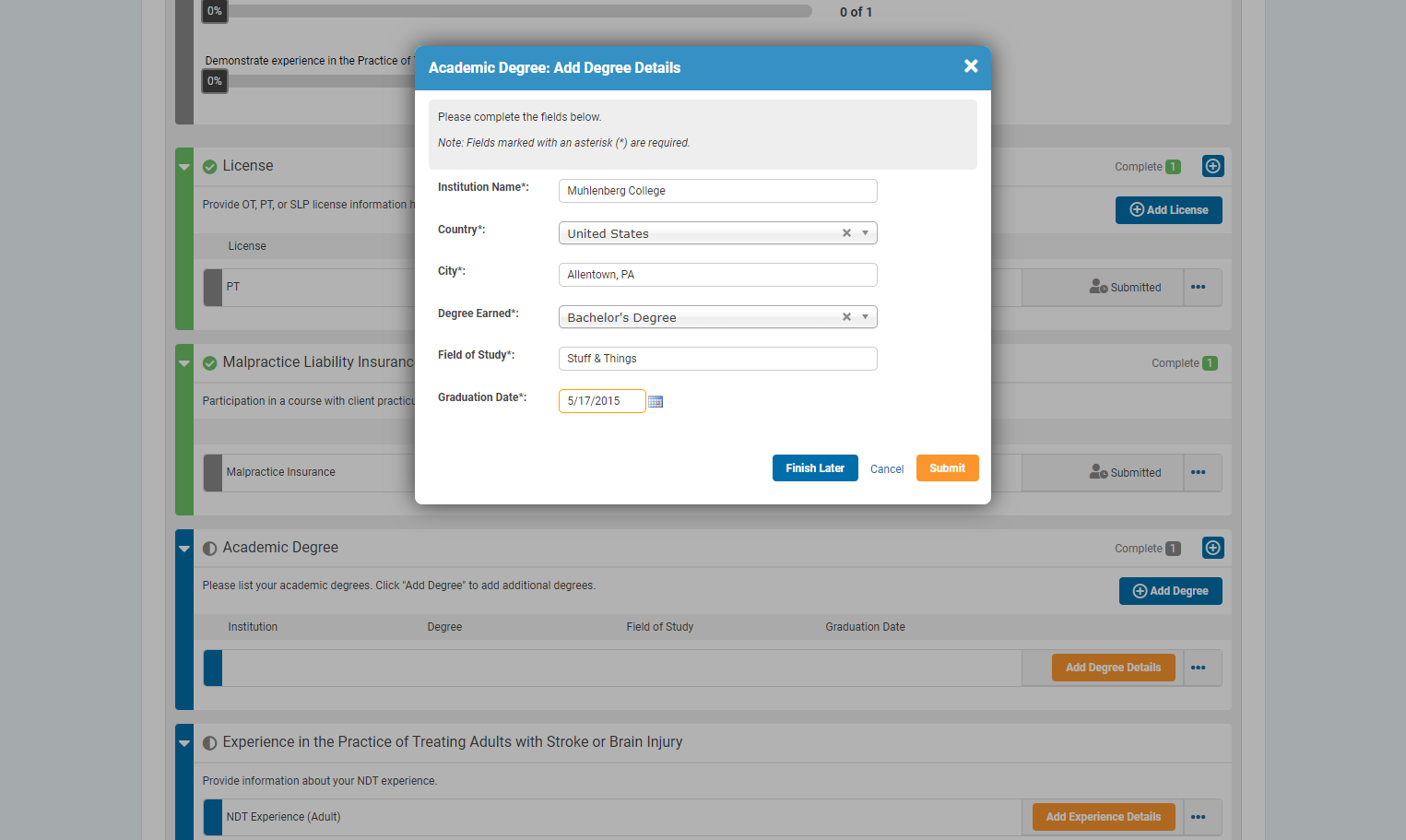Collapse the Academic Degree section

pyautogui.click(x=184, y=549)
